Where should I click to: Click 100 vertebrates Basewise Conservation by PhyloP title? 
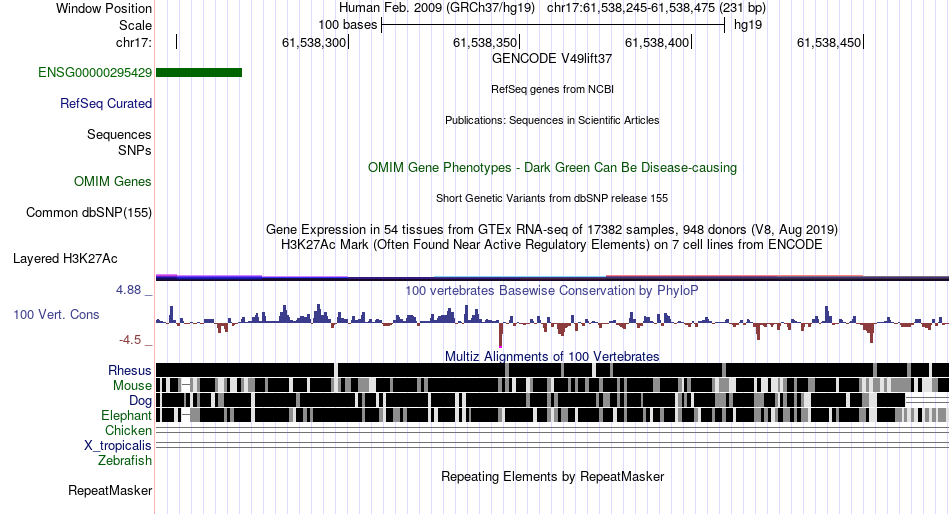552,291
